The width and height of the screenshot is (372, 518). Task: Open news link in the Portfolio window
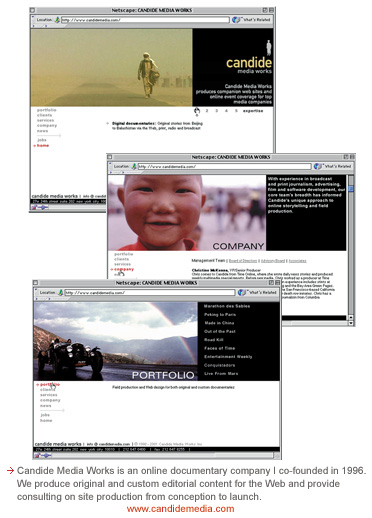point(46,406)
